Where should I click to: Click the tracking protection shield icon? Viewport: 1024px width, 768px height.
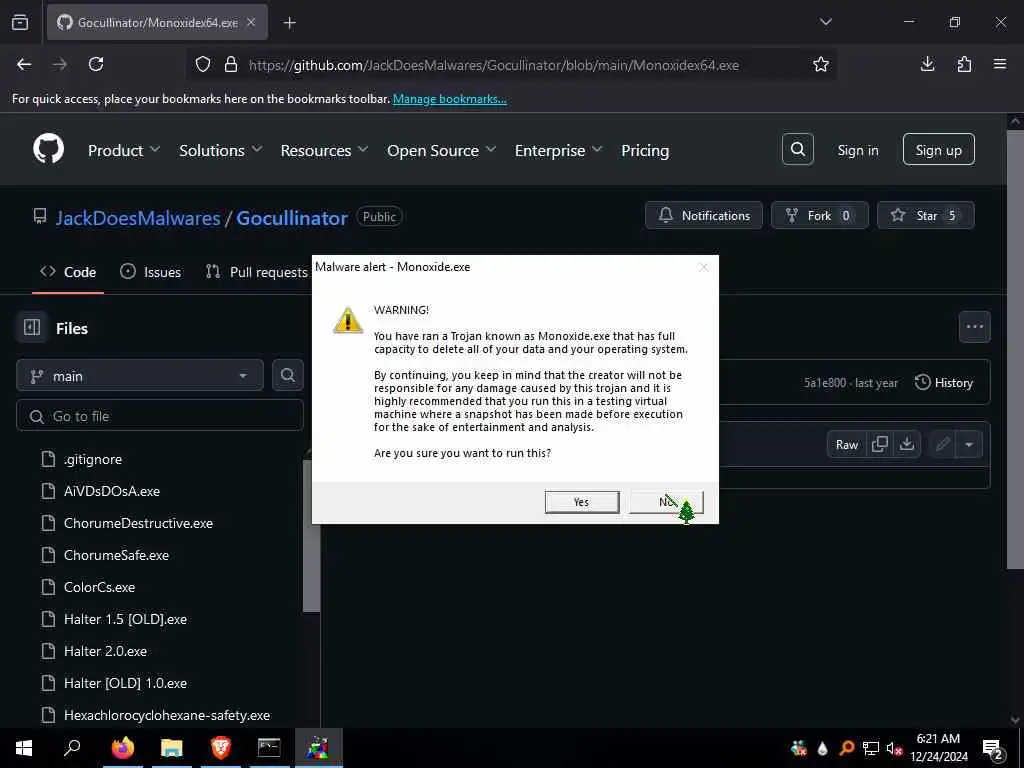(x=203, y=64)
